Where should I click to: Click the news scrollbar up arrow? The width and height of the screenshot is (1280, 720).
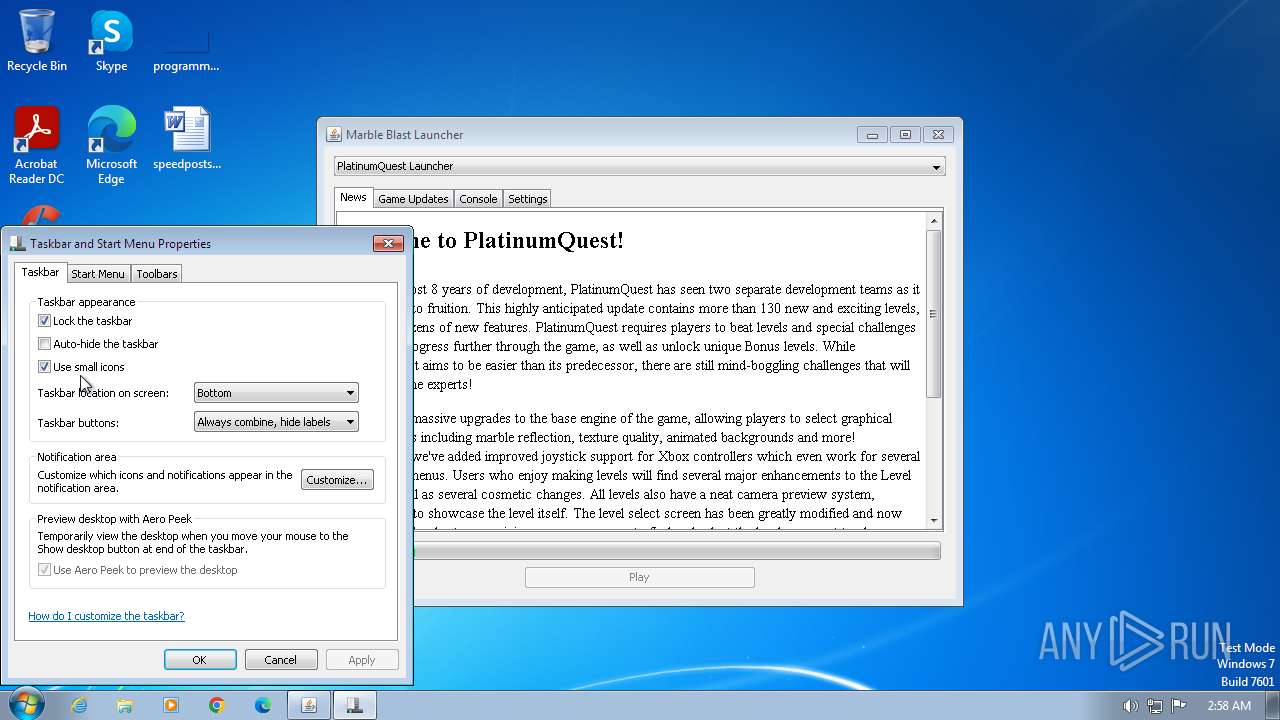[x=934, y=221]
